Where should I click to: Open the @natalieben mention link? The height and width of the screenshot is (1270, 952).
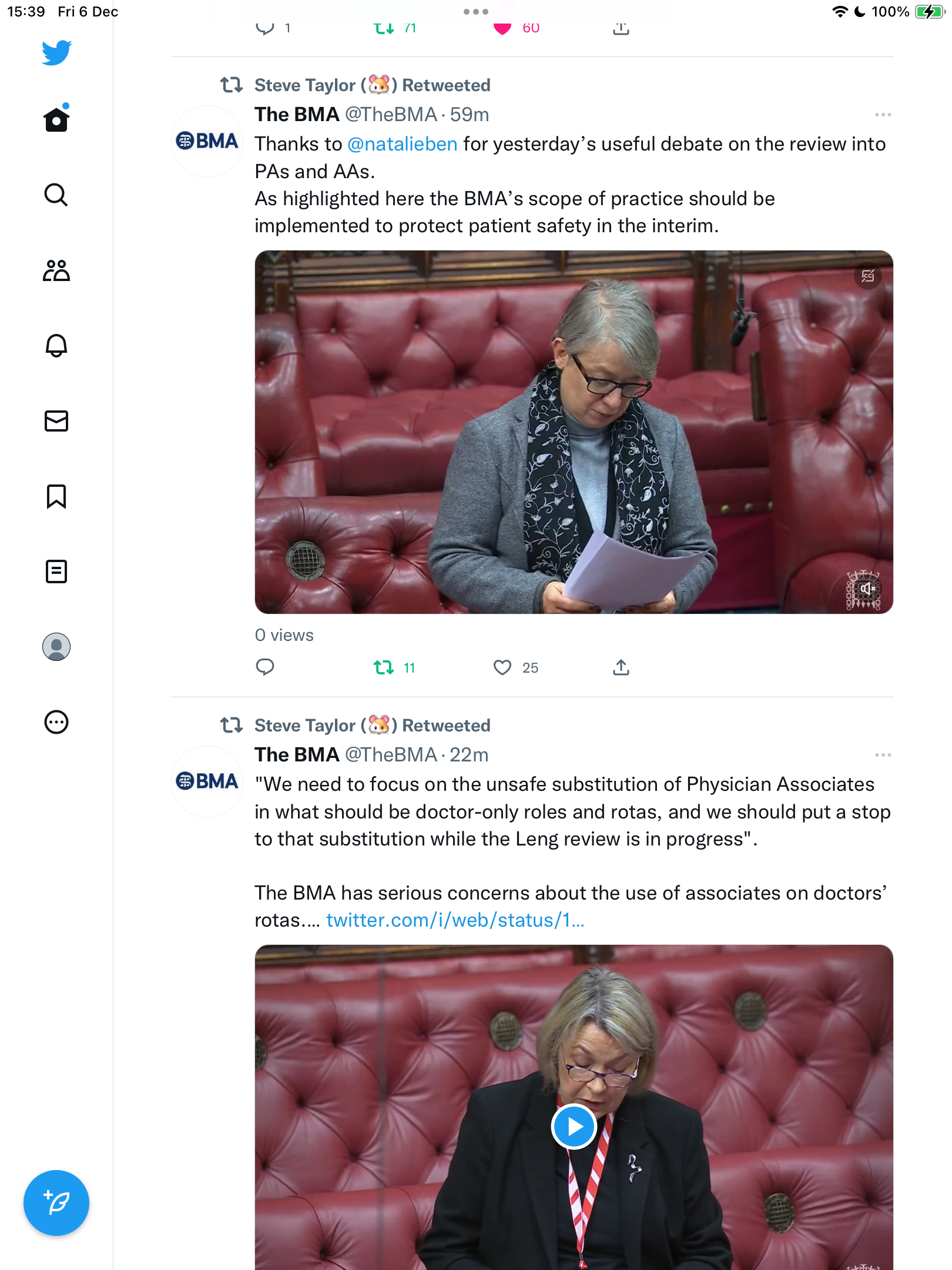(403, 144)
